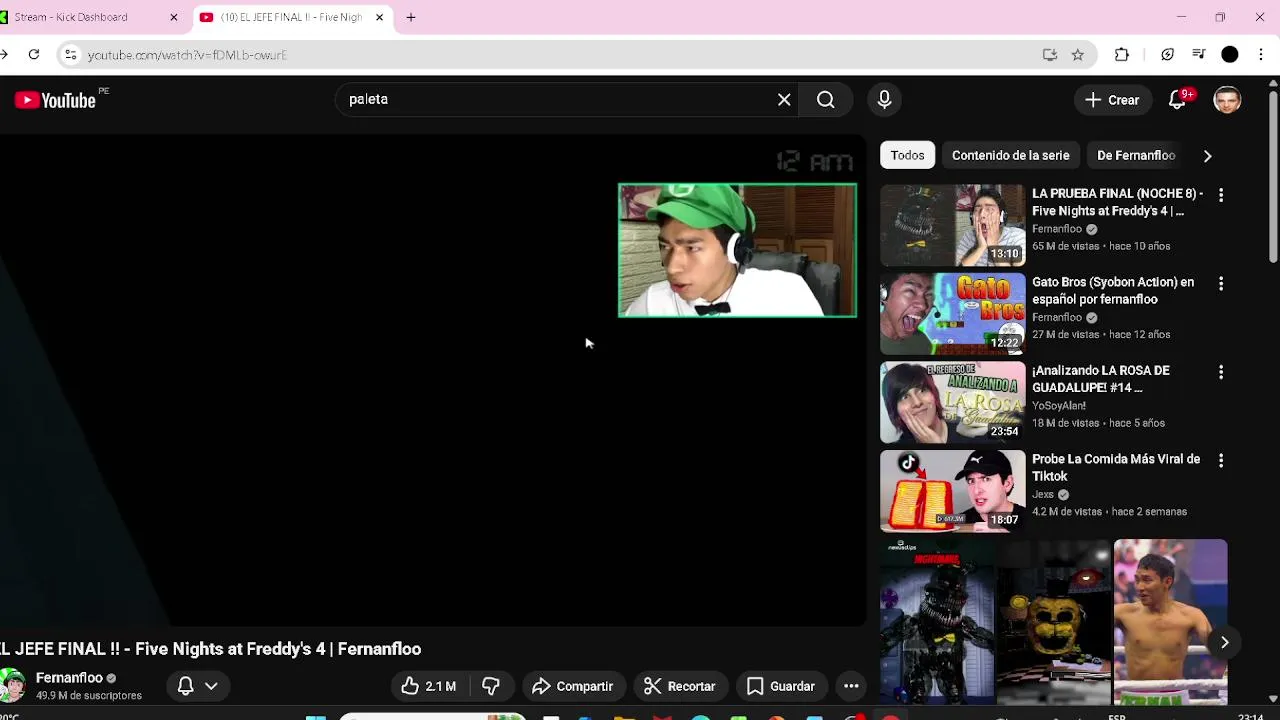The height and width of the screenshot is (720, 1280).
Task: Expand subscription options chevron beside bell
Action: 211,686
